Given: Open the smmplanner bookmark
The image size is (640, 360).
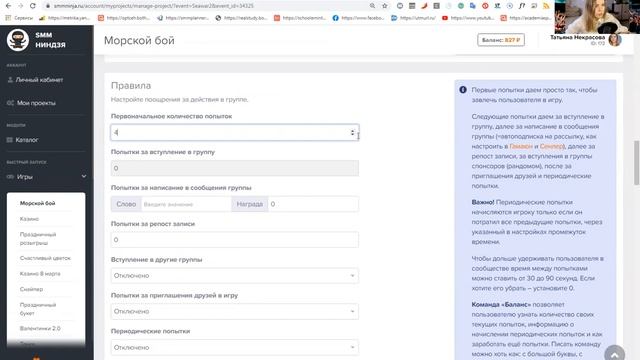Looking at the screenshot, I should click(x=183, y=18).
